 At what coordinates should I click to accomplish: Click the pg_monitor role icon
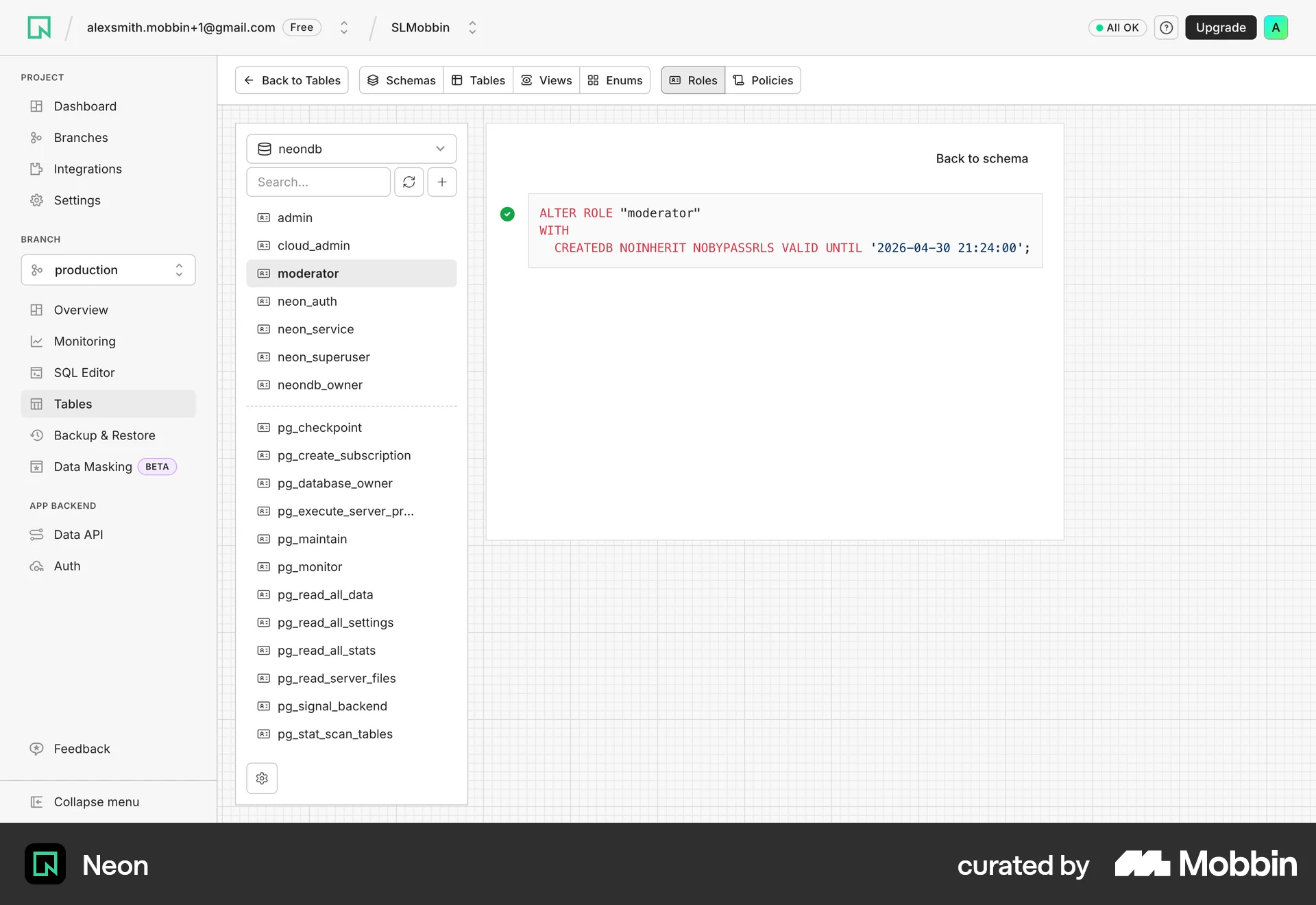click(264, 567)
